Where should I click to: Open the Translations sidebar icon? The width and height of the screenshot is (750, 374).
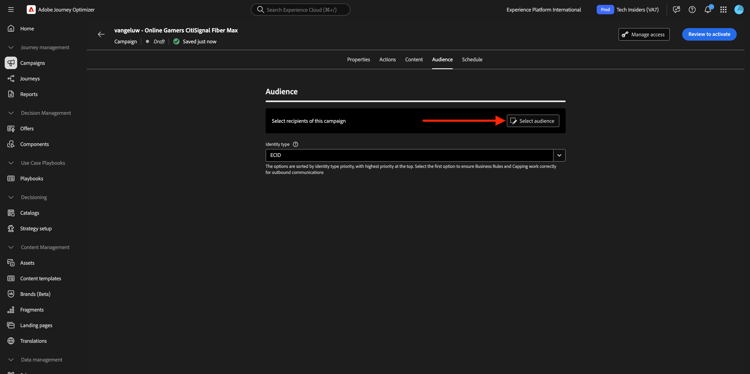pyautogui.click(x=11, y=341)
